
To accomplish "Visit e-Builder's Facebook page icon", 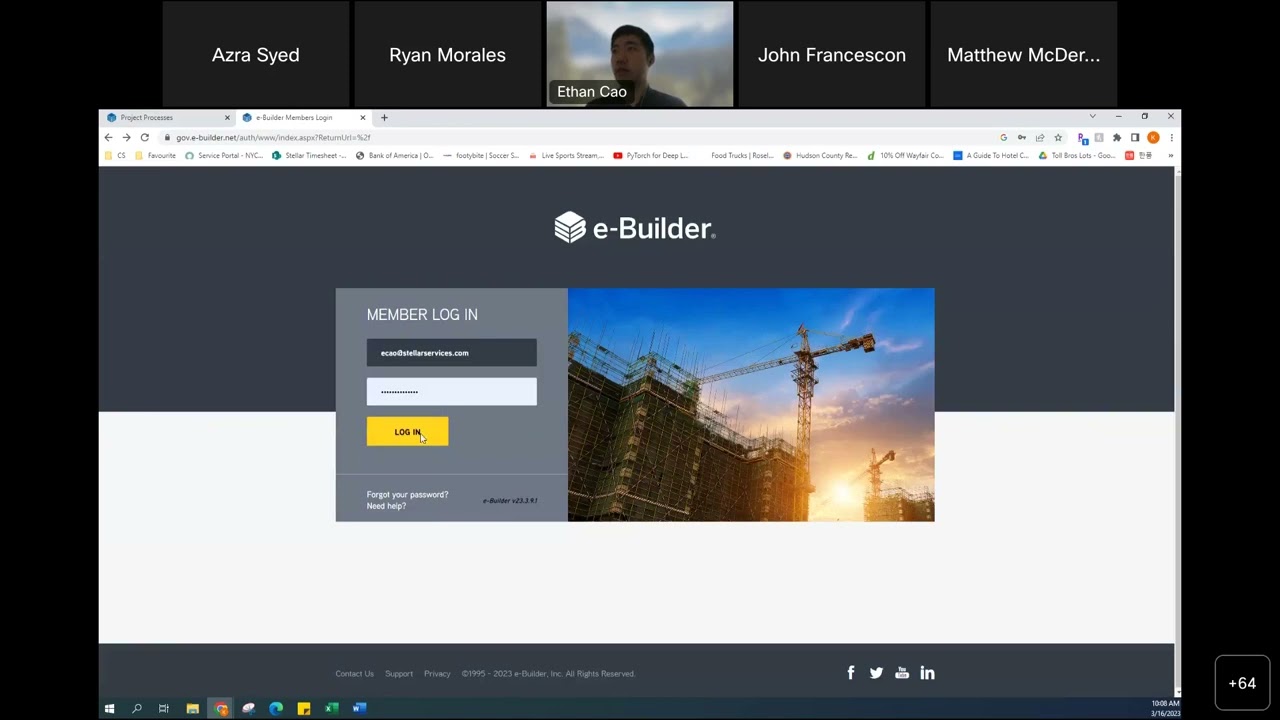I will click(851, 673).
